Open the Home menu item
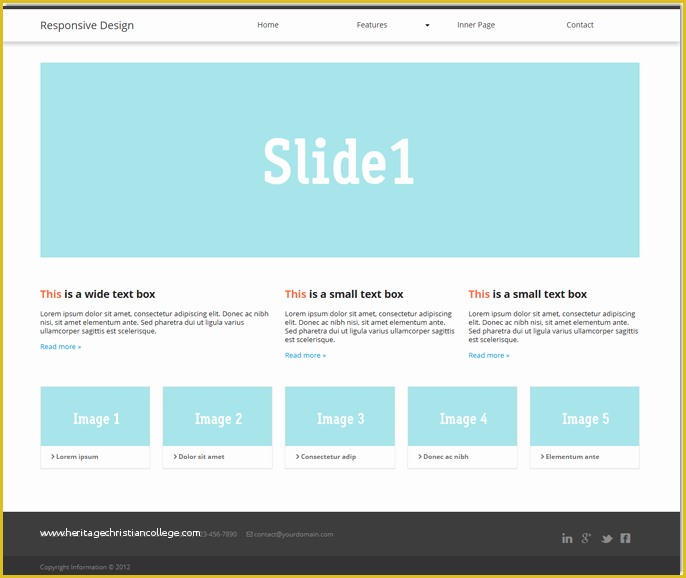This screenshot has width=686, height=578. click(268, 25)
